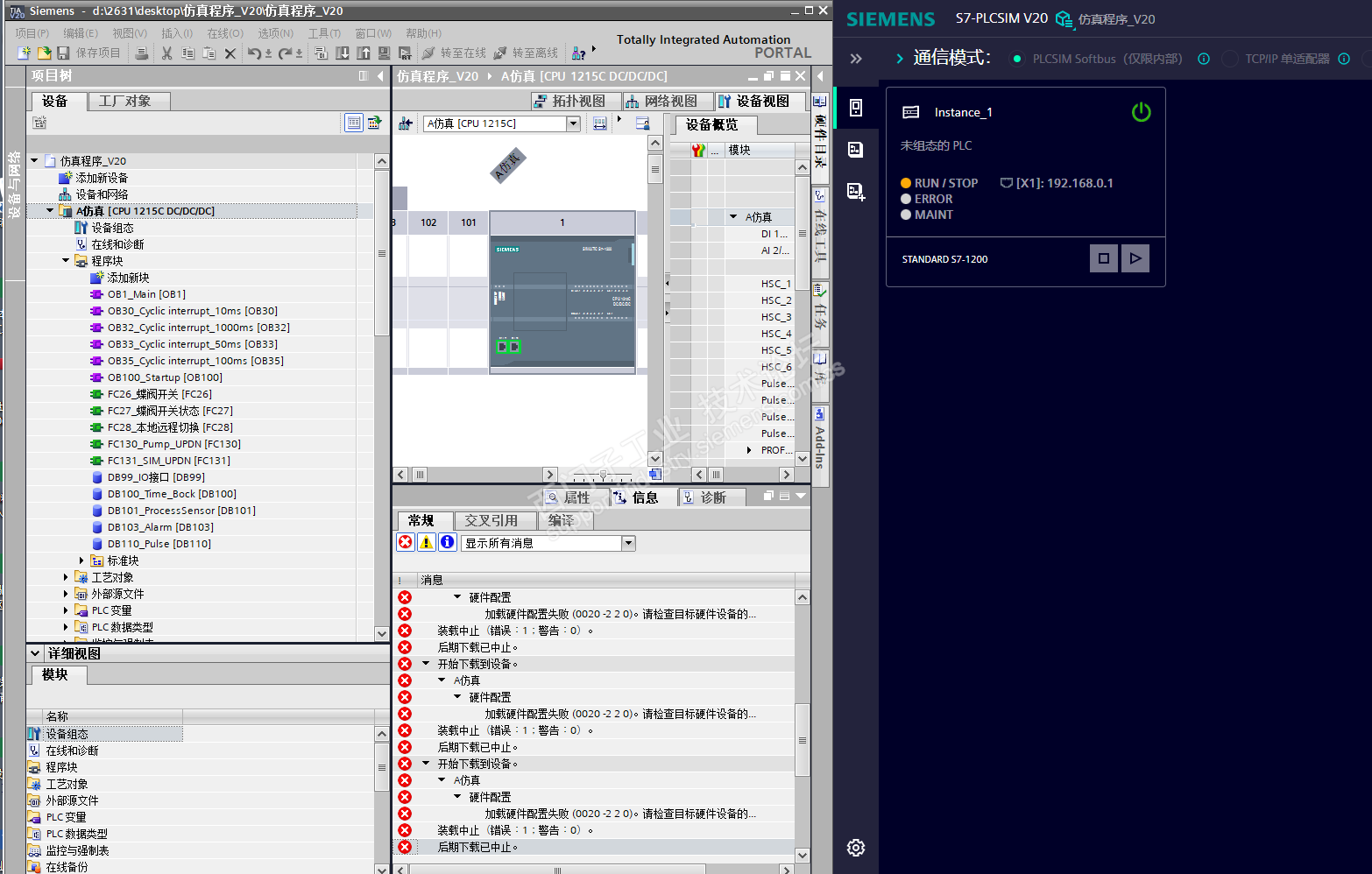Click the Cut scissors icon
The width and height of the screenshot is (1372, 874).
click(x=166, y=53)
